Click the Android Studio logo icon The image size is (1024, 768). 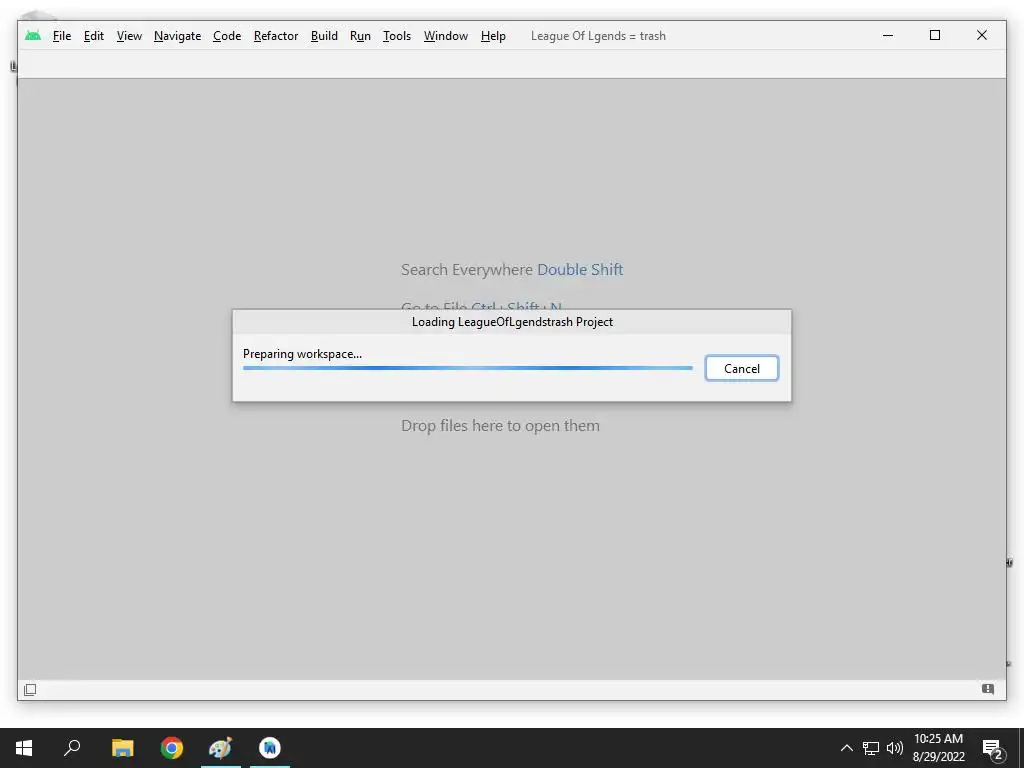(33, 35)
